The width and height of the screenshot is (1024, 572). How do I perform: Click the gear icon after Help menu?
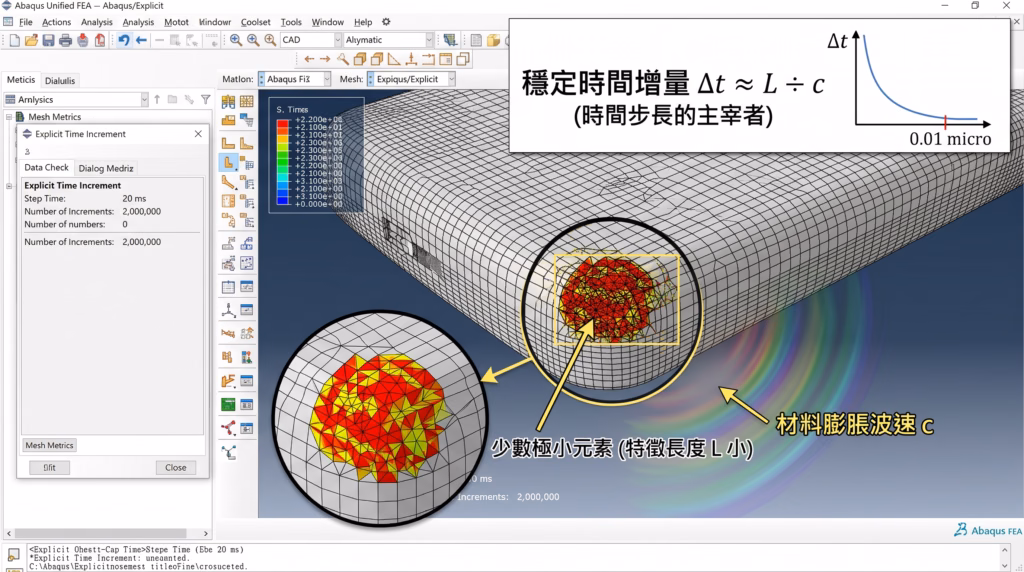386,22
